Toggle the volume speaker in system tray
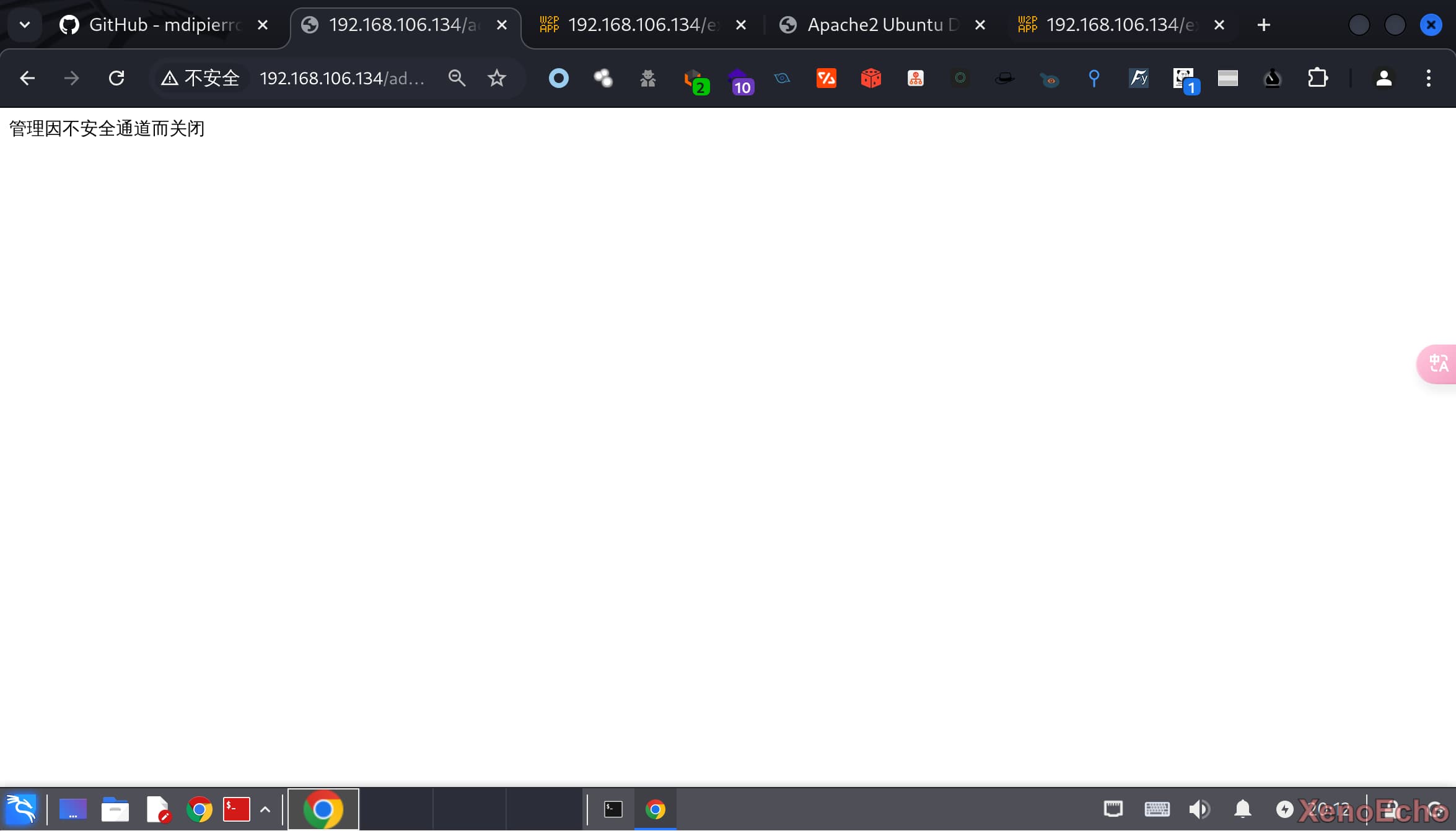The image size is (1456, 831). [1199, 809]
